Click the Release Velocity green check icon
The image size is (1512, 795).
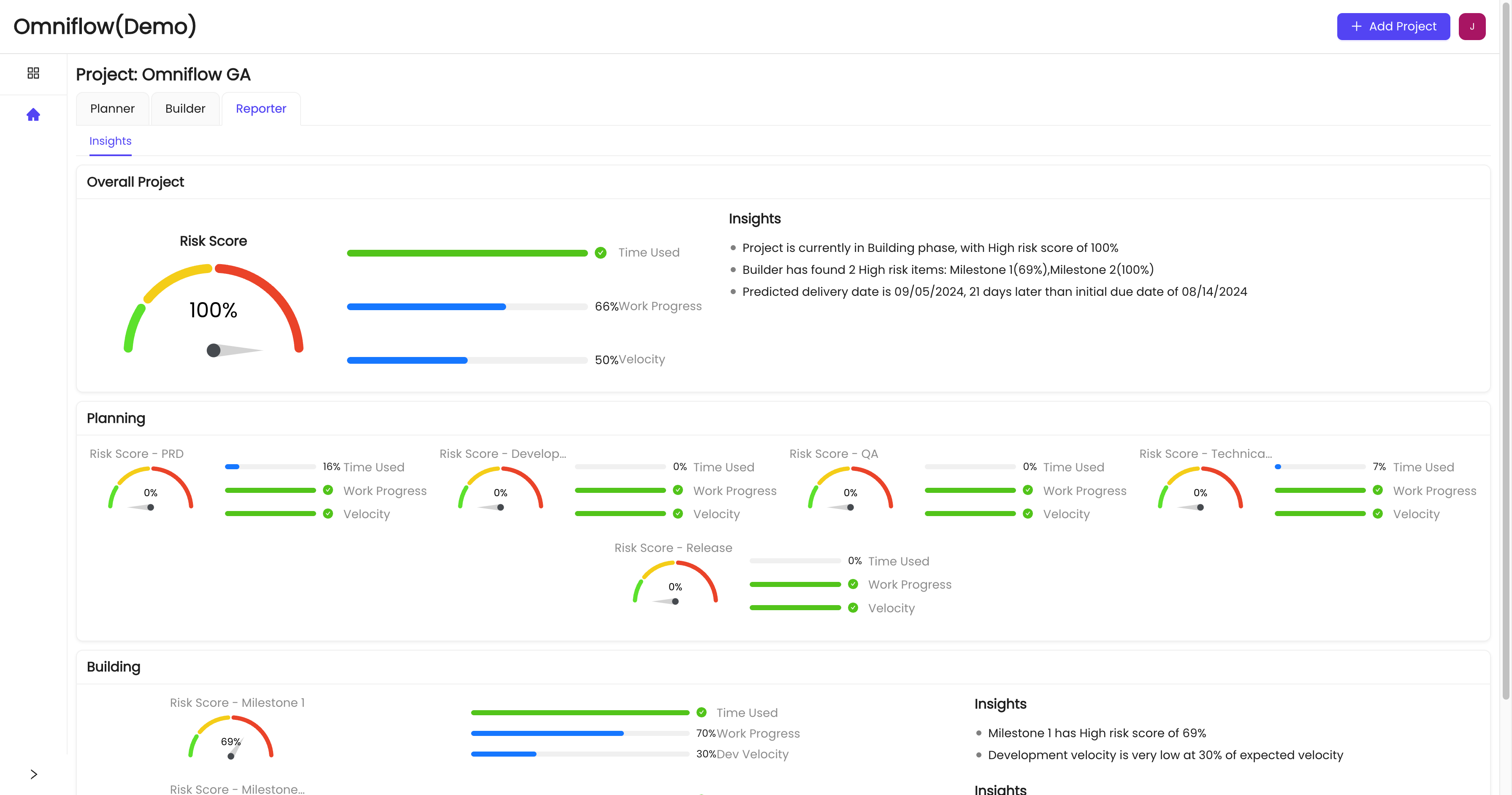click(853, 607)
